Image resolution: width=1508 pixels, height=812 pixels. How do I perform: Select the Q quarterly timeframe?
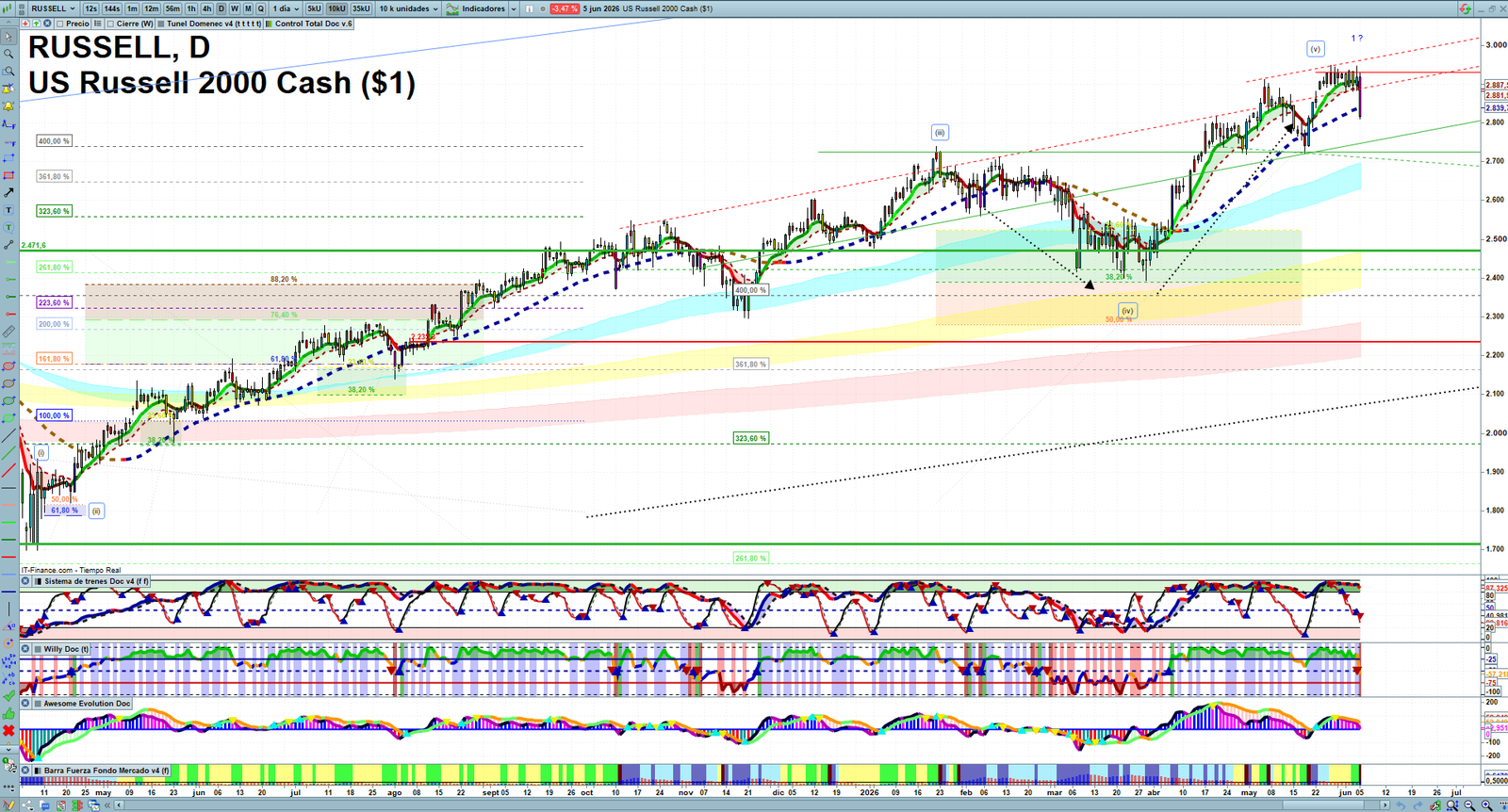[260, 8]
